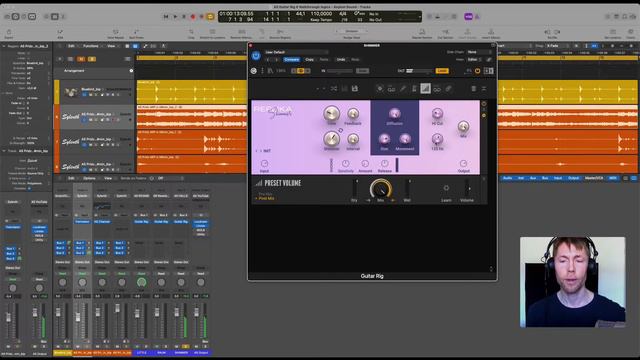640x360 pixels.
Task: Click the tuner icon in the Guitar Rig toolbar
Action: point(403,89)
